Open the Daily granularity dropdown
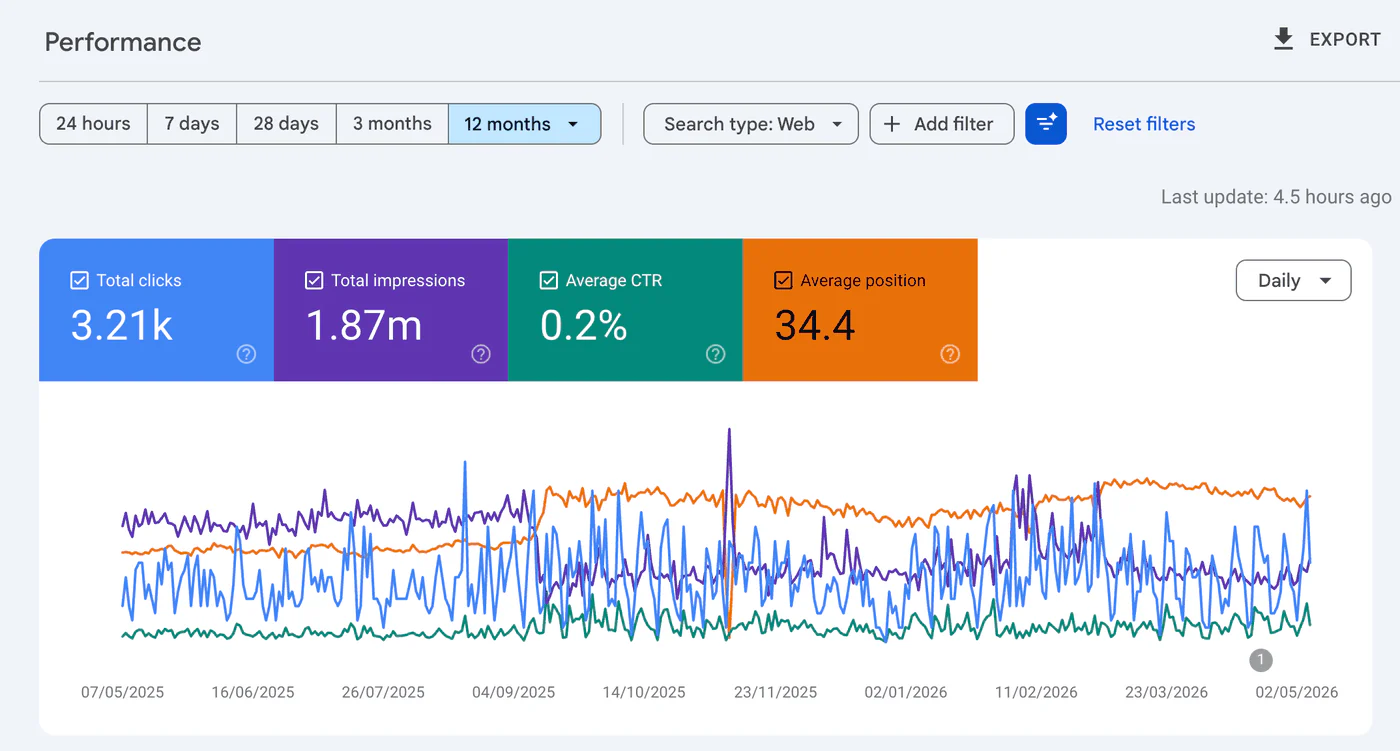Viewport: 1400px width, 751px height. click(x=1294, y=281)
